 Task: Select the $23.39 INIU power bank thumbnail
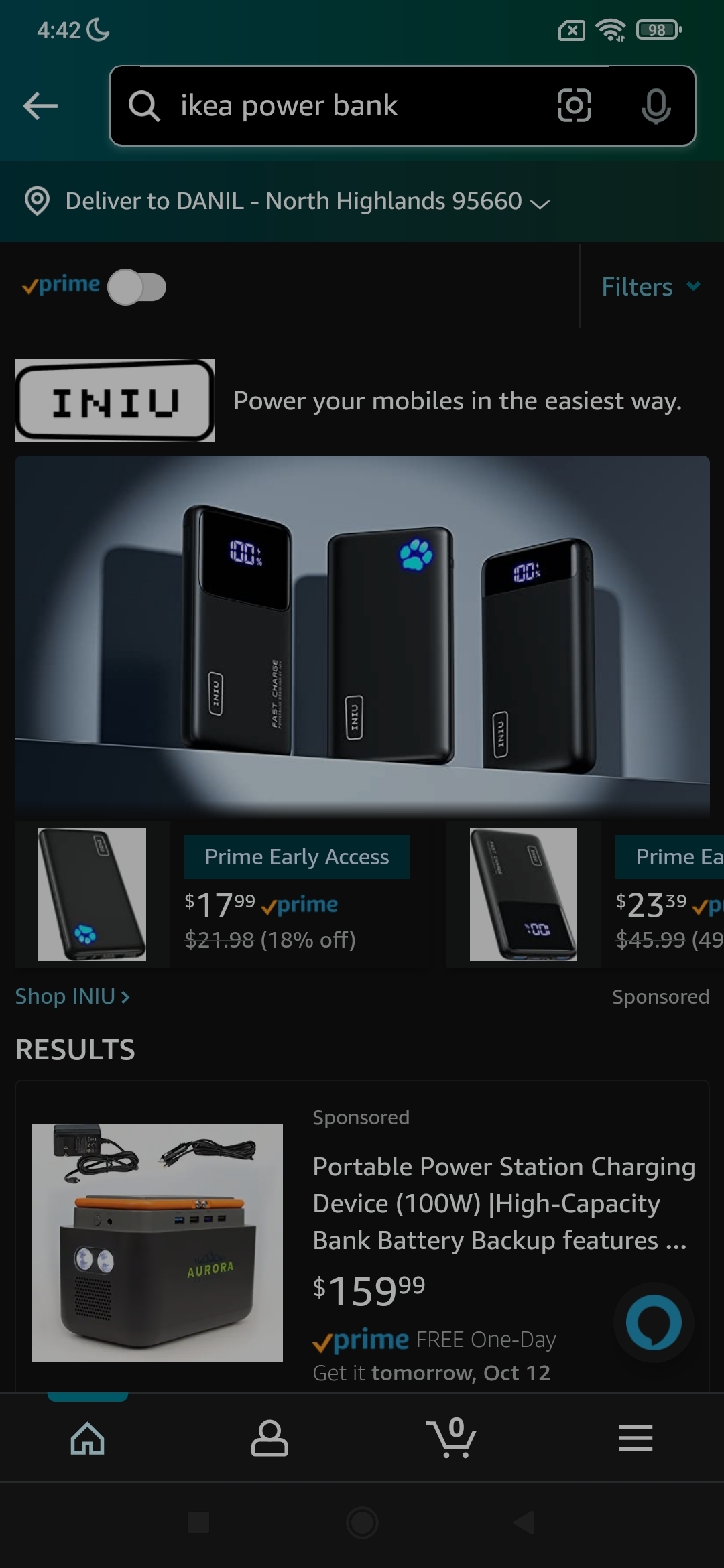(524, 895)
